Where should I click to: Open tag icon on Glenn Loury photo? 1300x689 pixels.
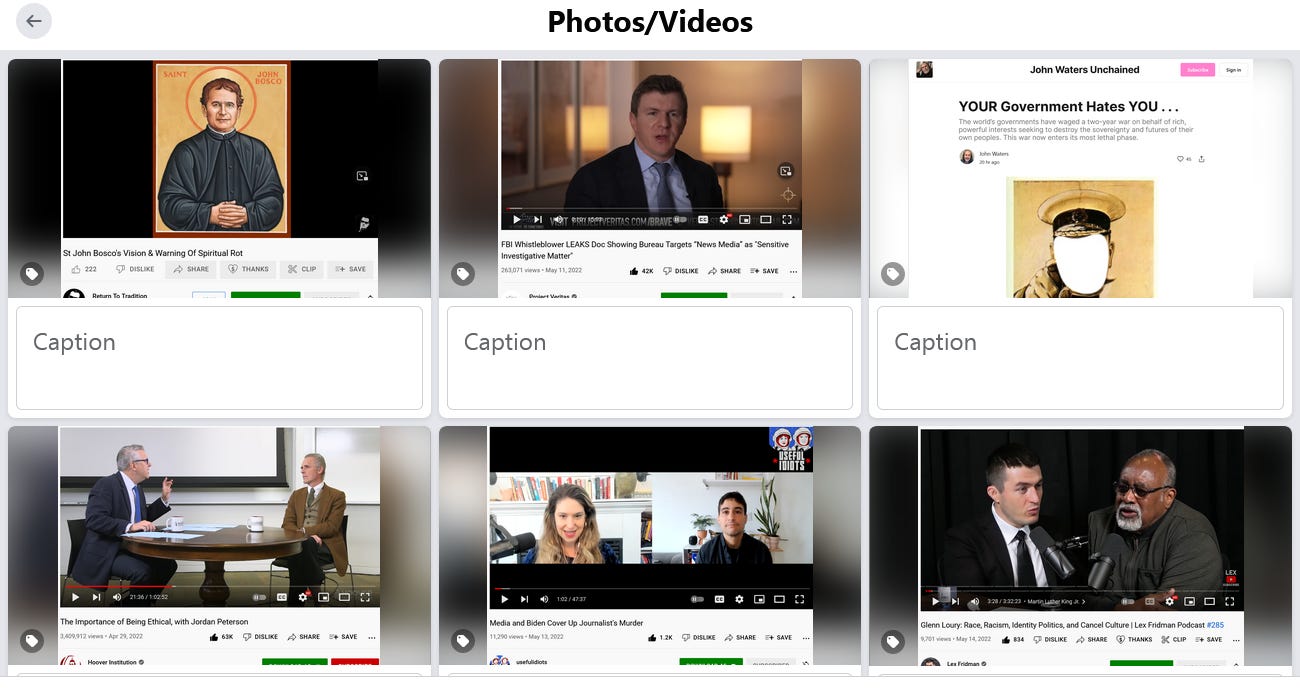click(893, 641)
